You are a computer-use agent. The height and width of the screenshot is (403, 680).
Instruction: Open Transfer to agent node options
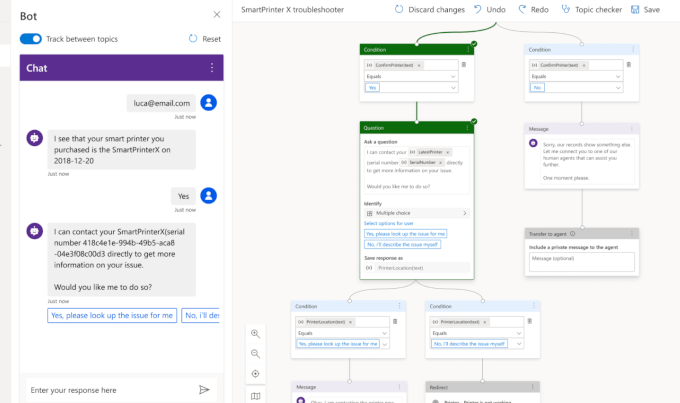[632, 234]
